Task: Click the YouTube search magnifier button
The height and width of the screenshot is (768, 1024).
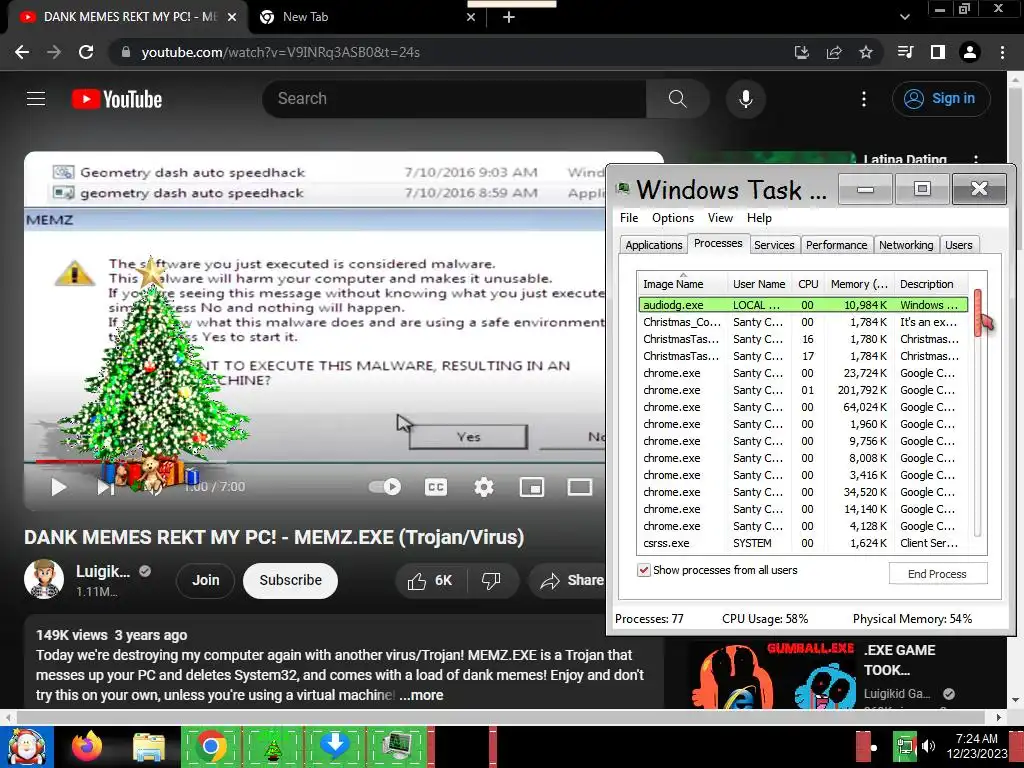Action: click(677, 99)
